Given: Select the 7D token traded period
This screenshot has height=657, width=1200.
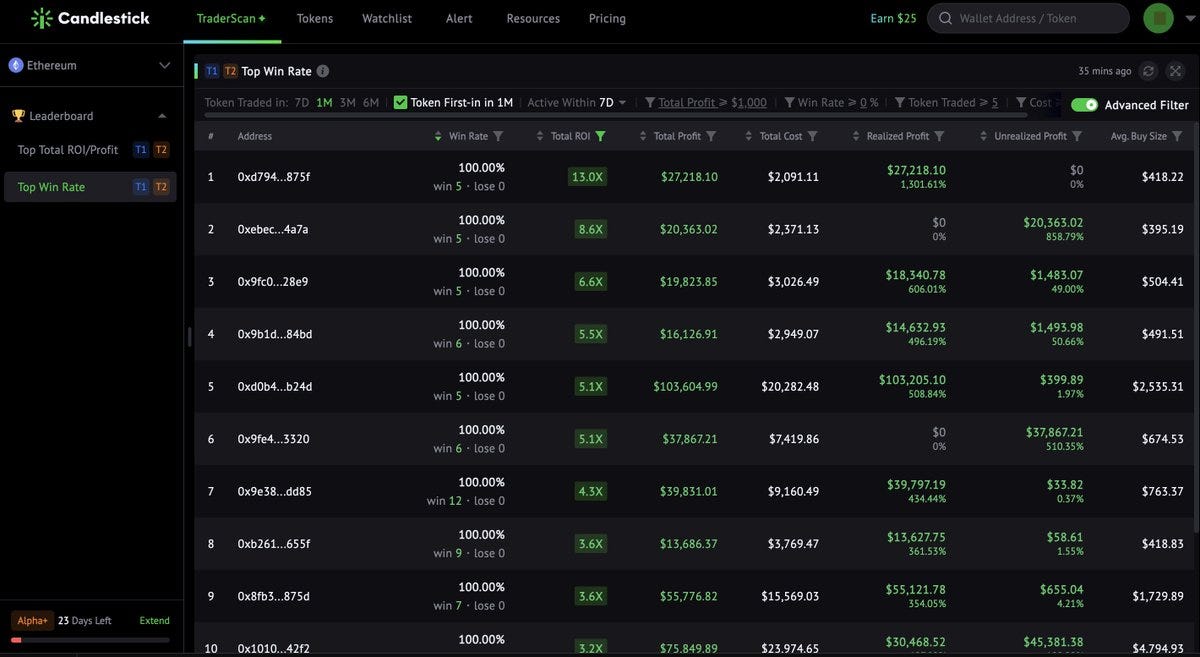Looking at the screenshot, I should [x=302, y=102].
